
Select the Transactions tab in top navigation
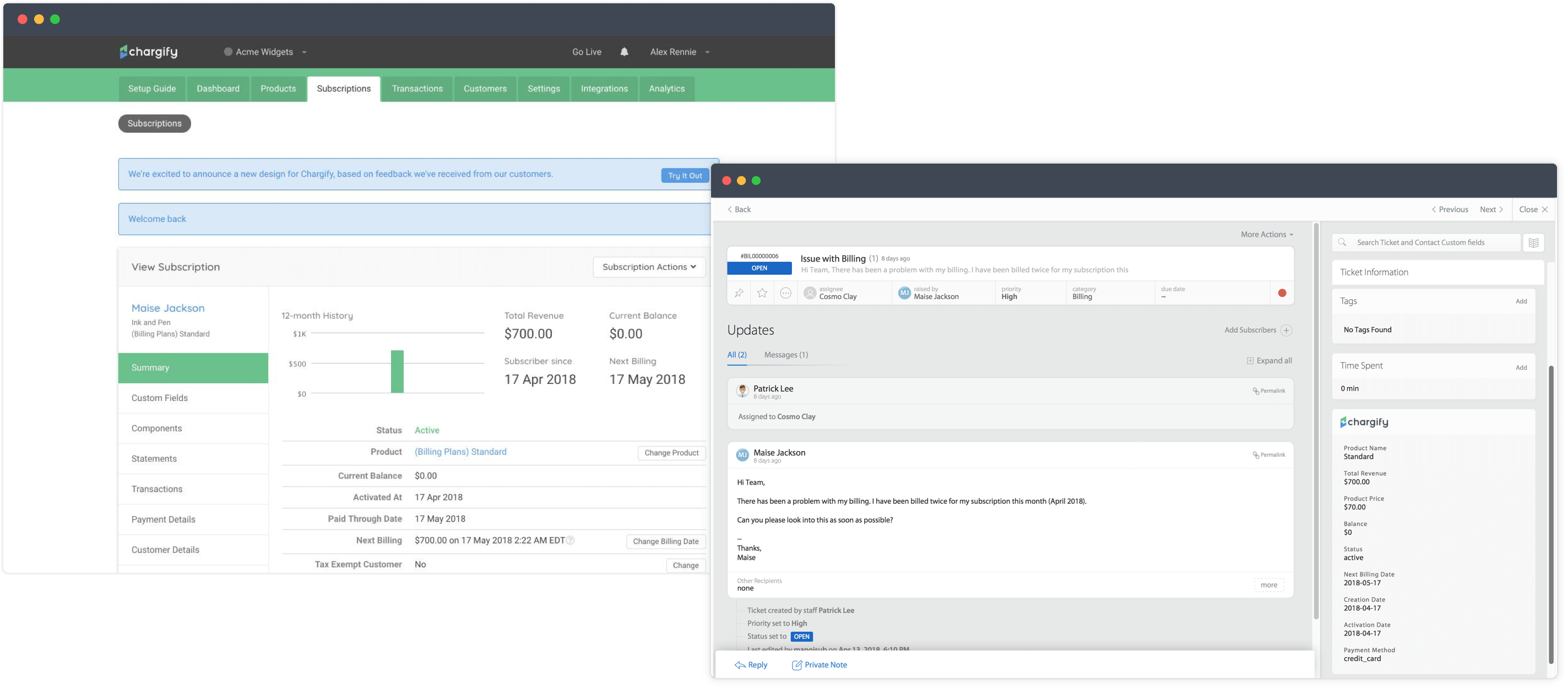pyautogui.click(x=417, y=88)
